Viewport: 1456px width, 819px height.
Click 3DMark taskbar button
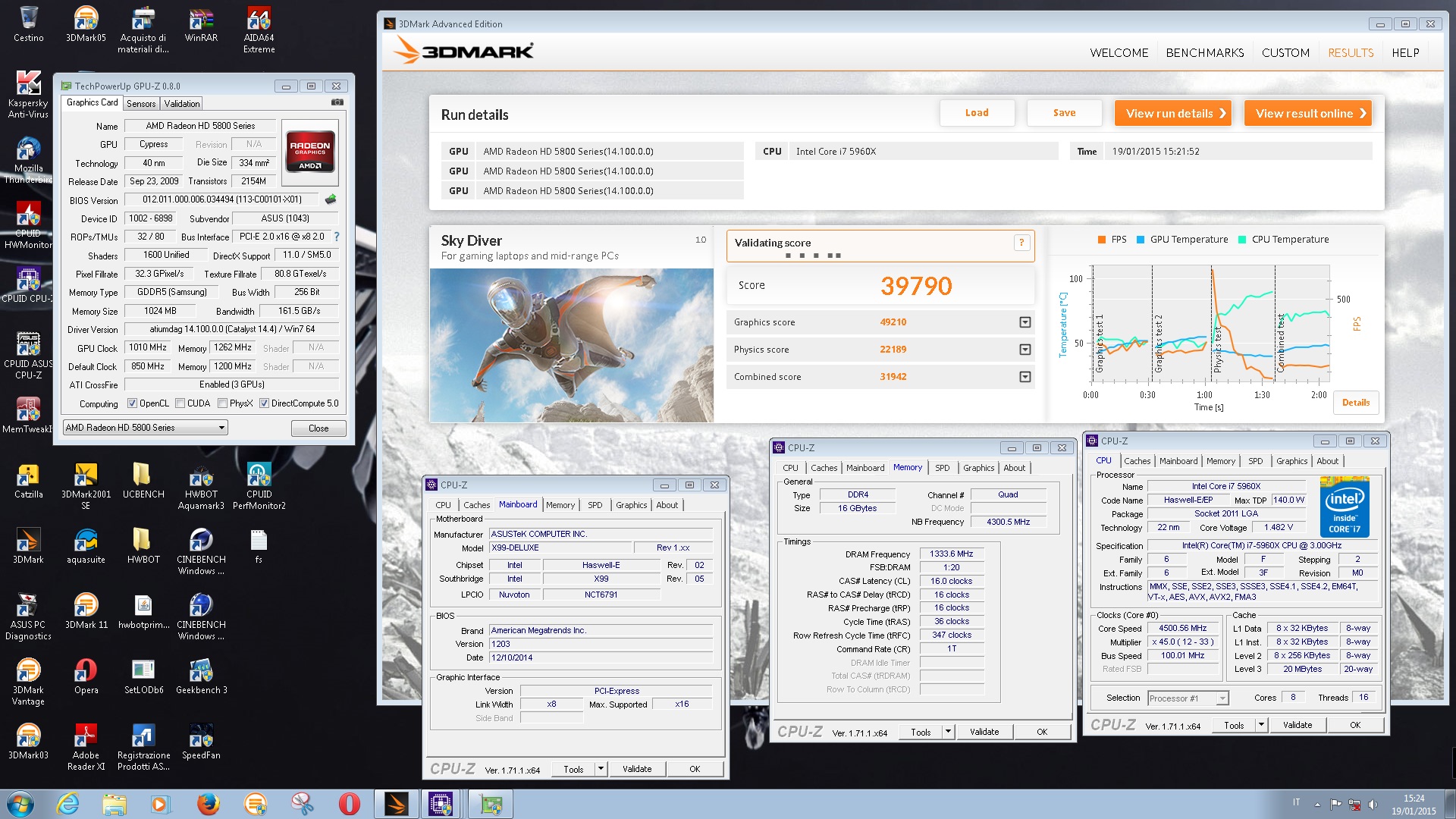396,804
